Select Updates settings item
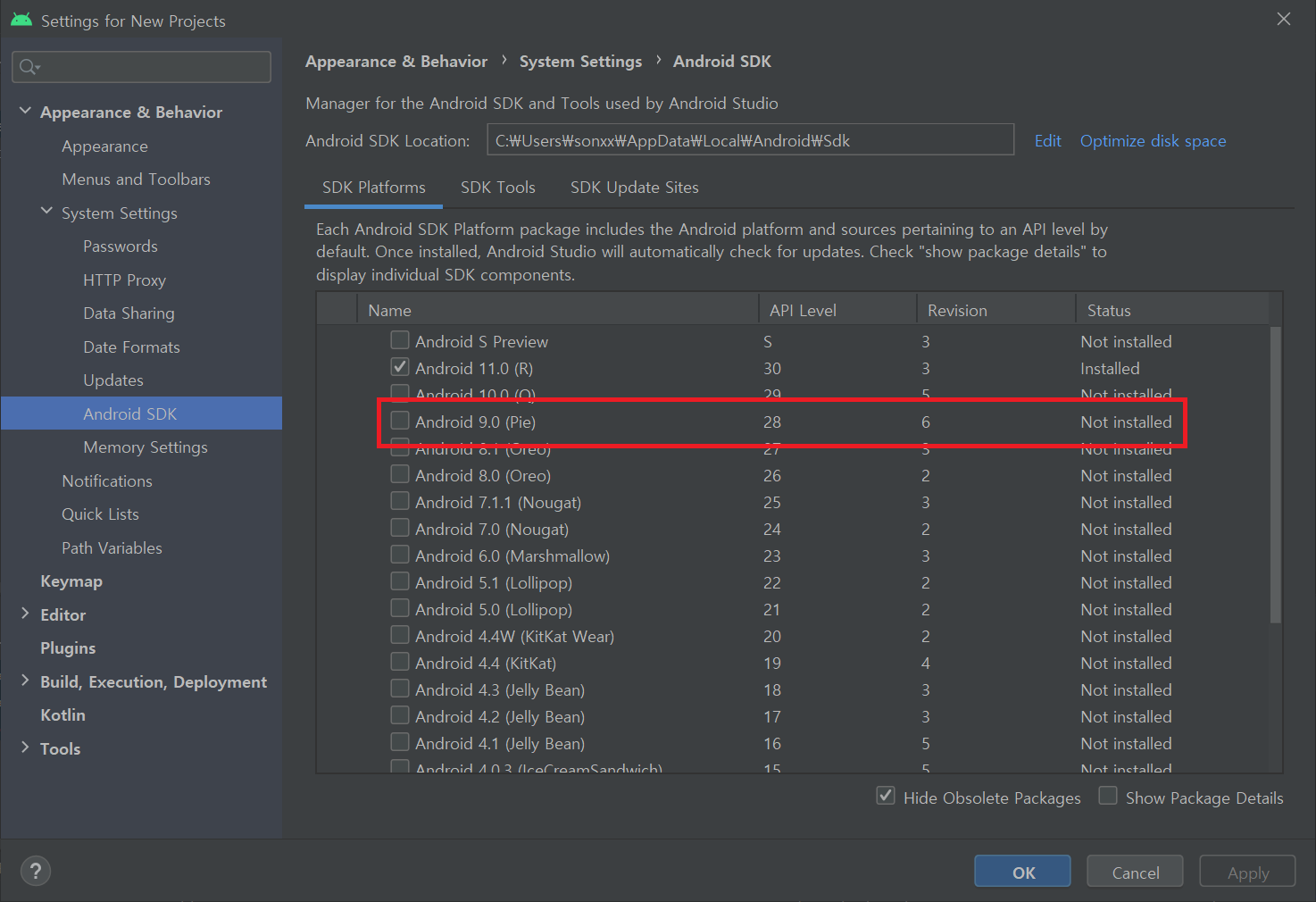 coord(113,380)
